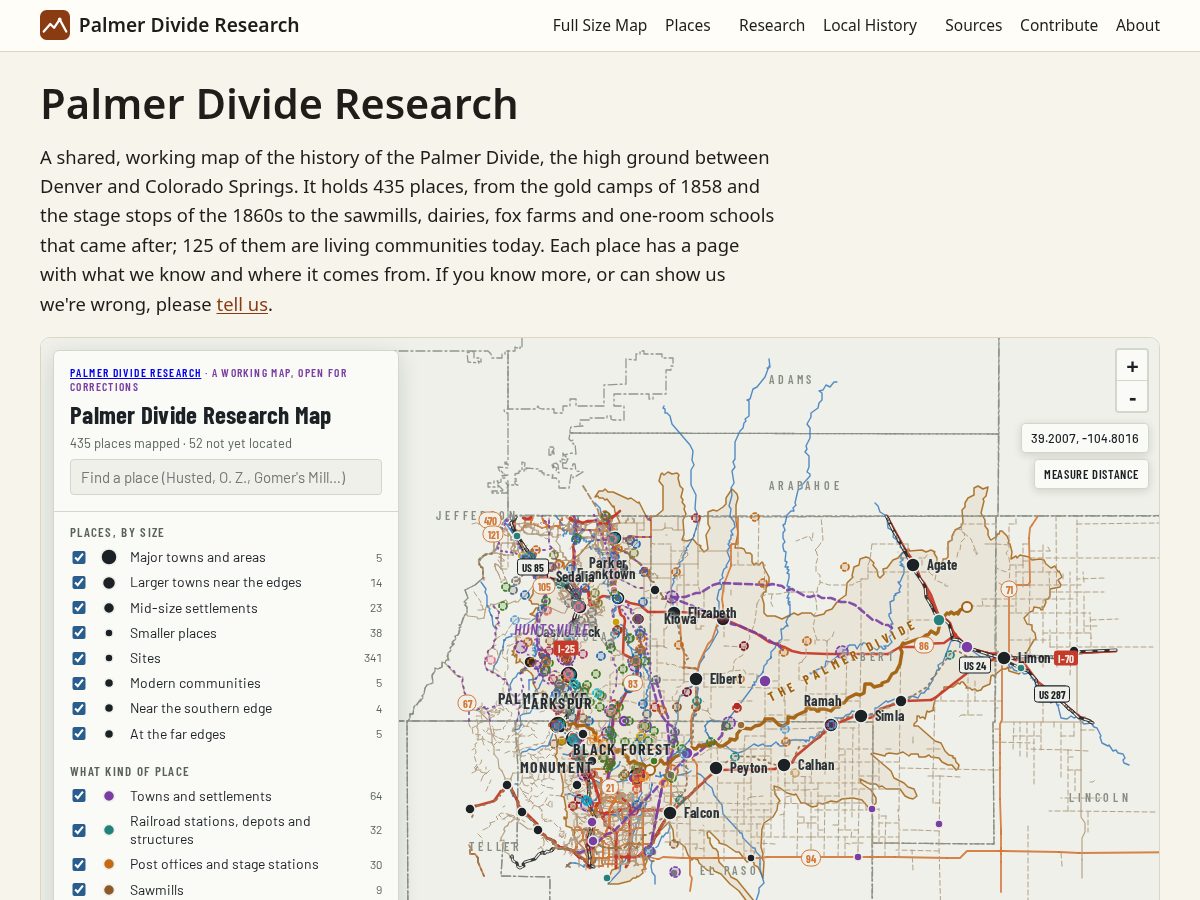Click the route 67 highway shield

click(x=467, y=703)
